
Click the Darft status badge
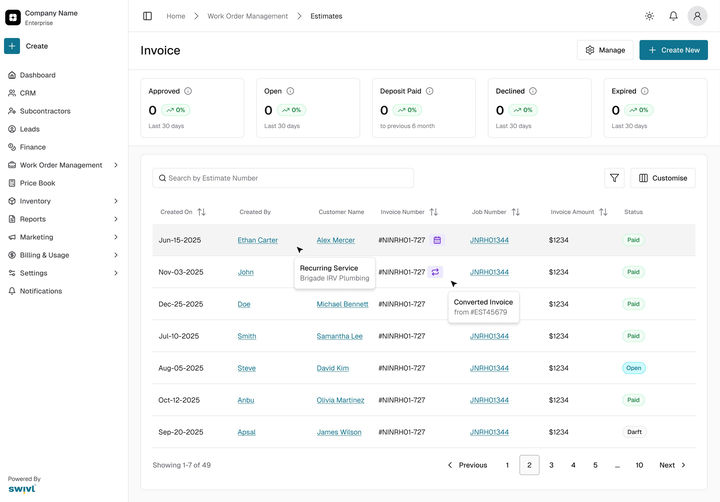(x=634, y=432)
